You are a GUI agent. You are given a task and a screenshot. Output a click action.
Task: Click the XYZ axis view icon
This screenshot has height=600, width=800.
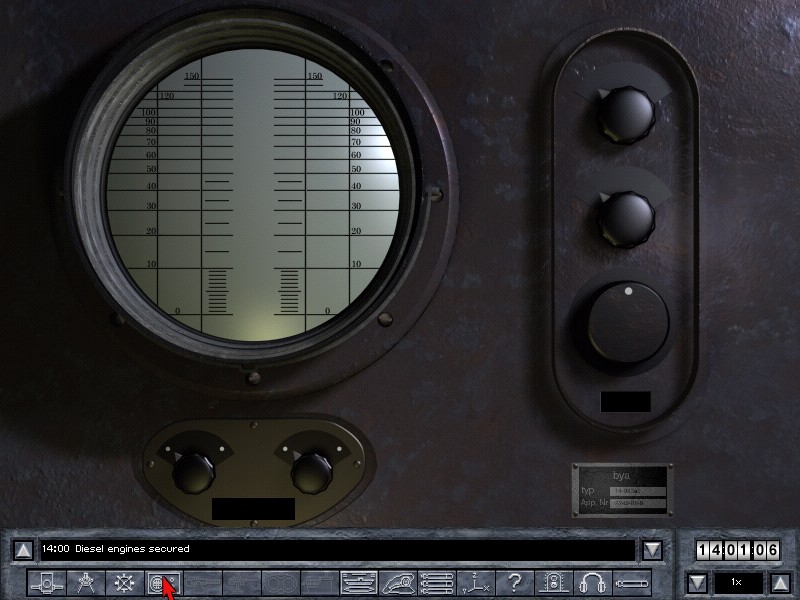(x=475, y=582)
